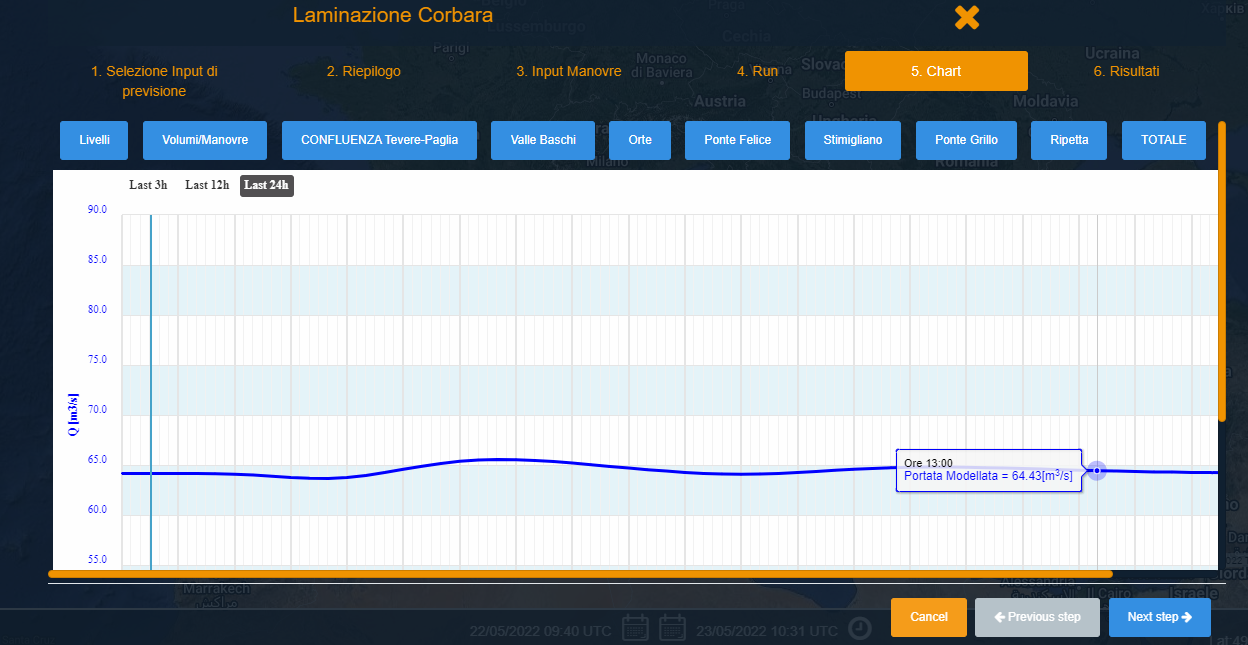Click the orange vertical scrollbar
The width and height of the screenshot is (1248, 645).
[x=1221, y=271]
